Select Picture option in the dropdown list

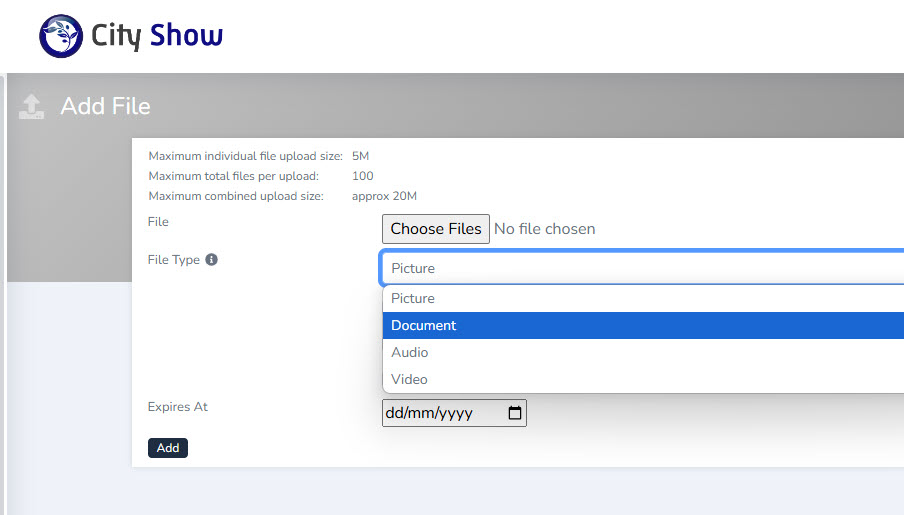[413, 298]
